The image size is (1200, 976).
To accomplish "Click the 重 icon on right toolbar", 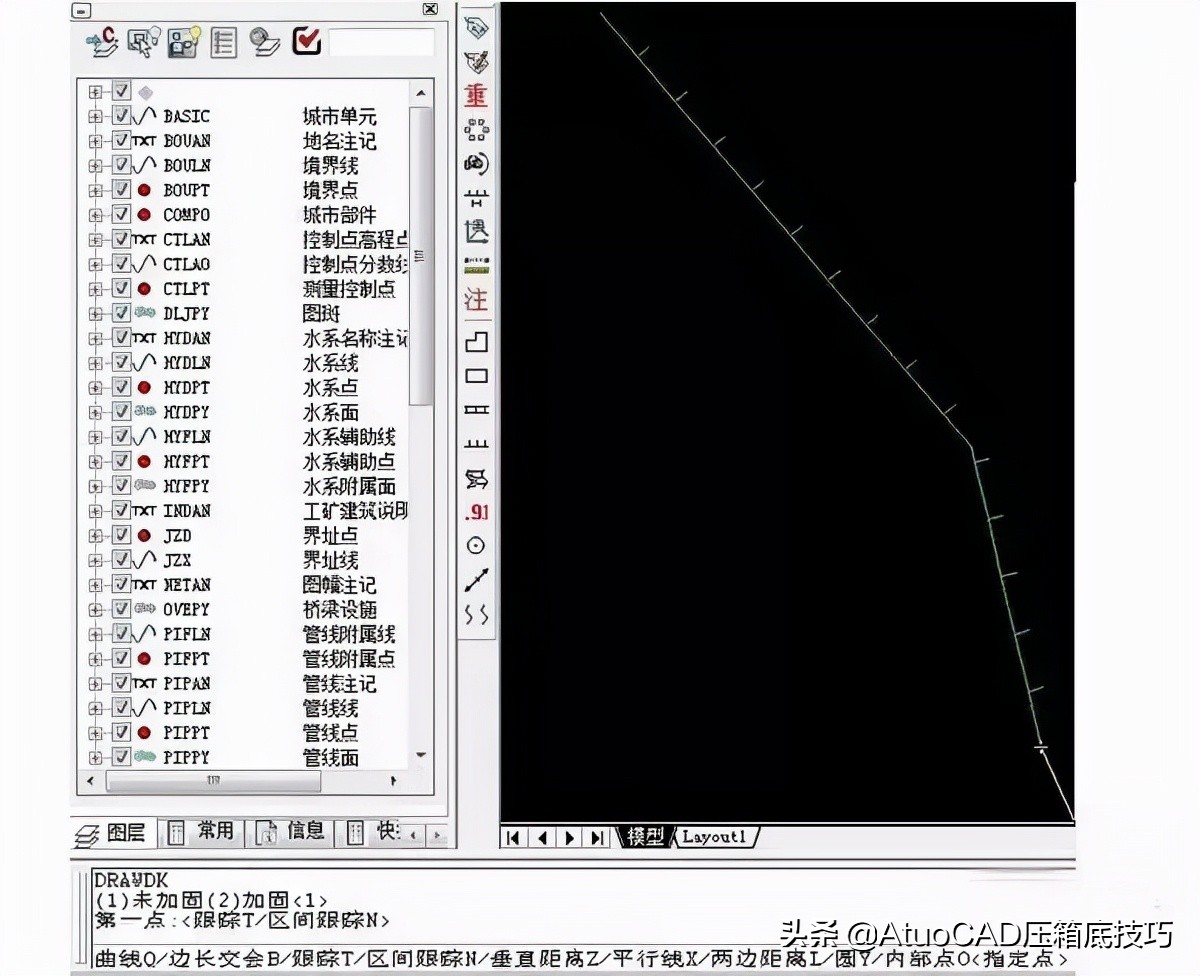I will point(474,96).
